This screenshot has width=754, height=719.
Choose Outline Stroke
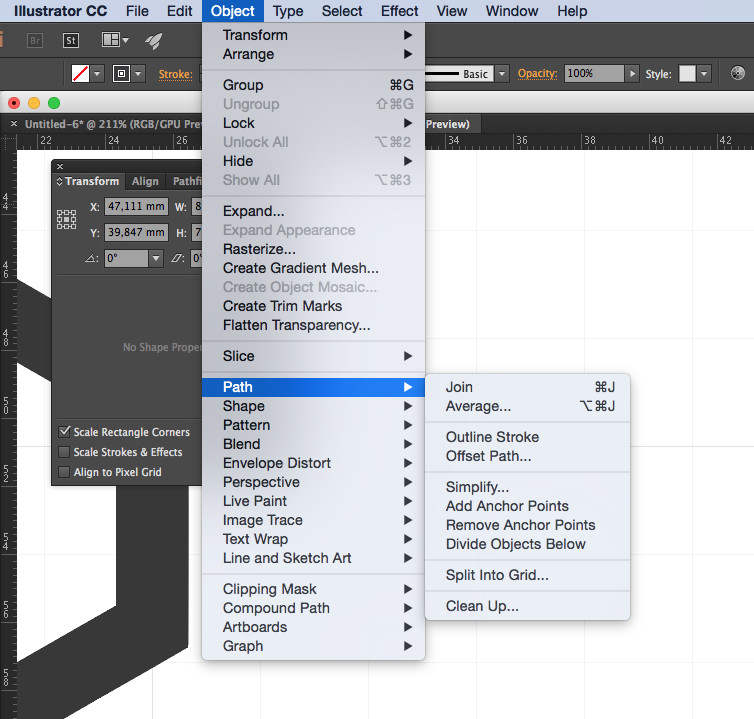(x=528, y=437)
